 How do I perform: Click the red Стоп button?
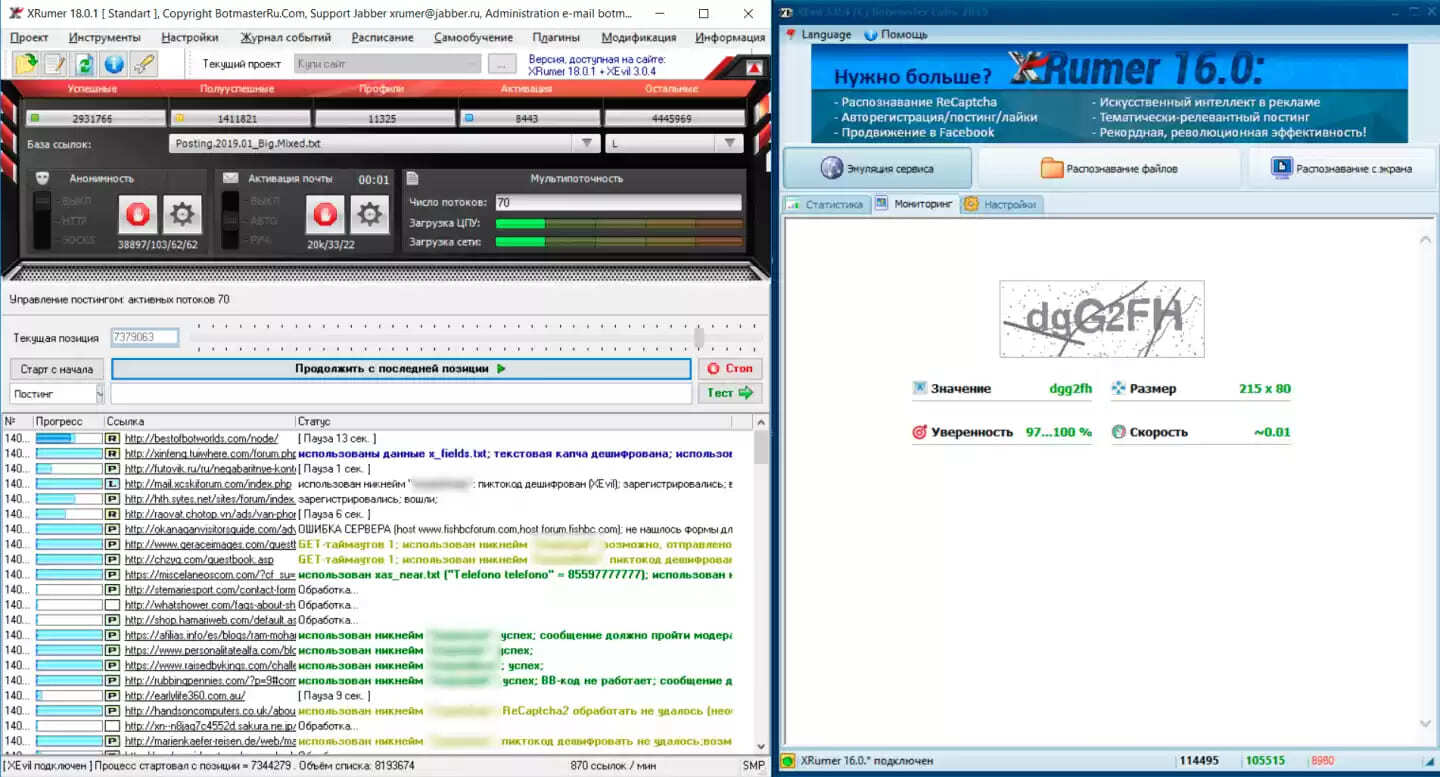tap(730, 369)
